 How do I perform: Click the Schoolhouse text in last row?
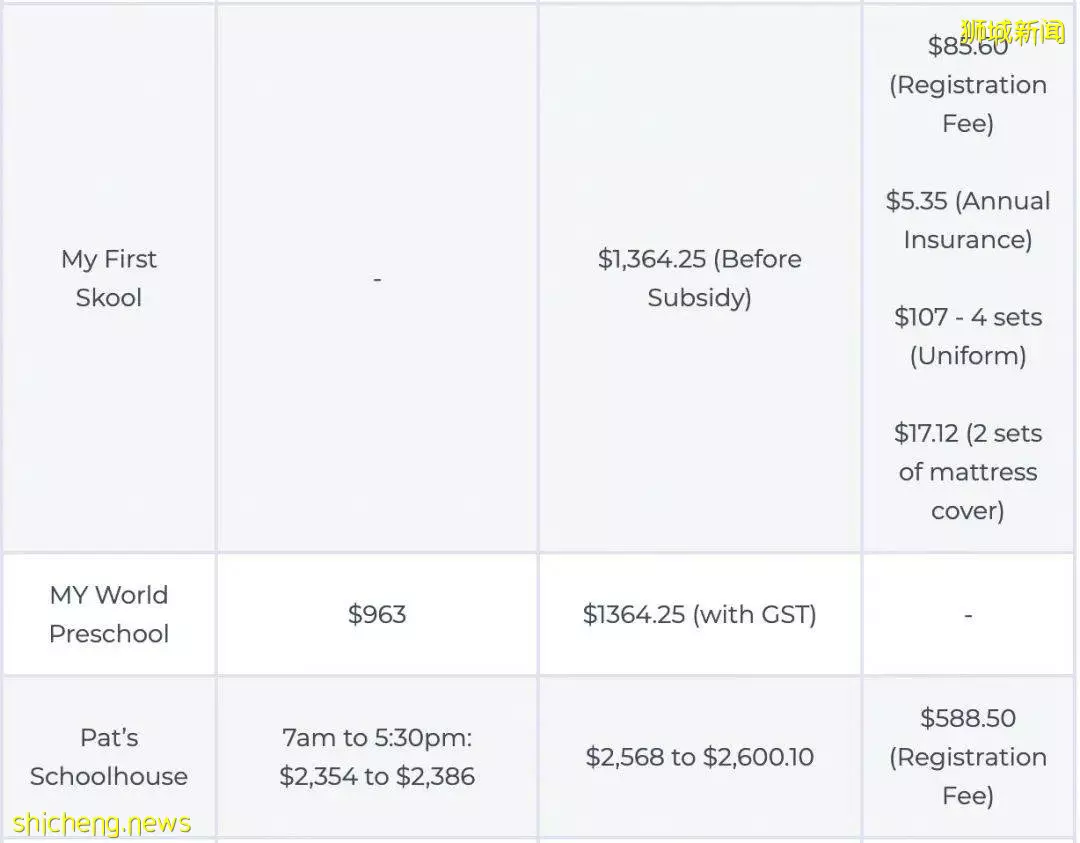(x=109, y=776)
